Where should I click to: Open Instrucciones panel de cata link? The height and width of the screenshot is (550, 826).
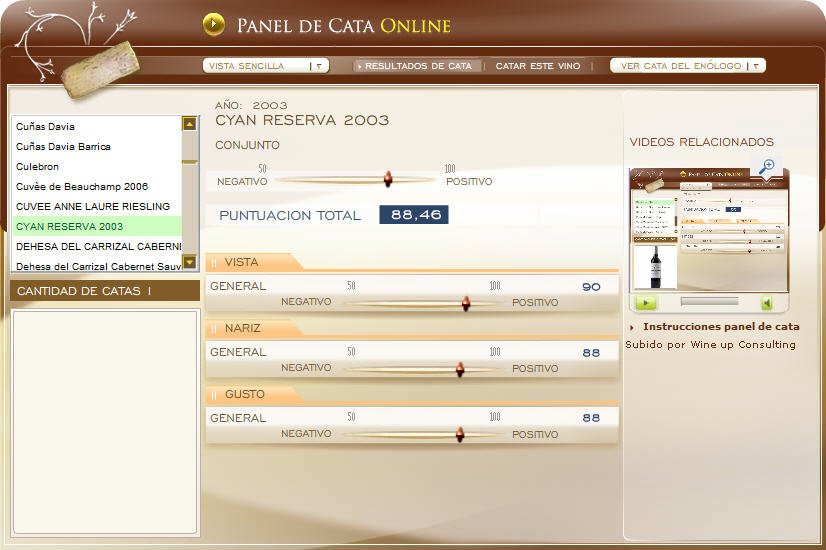721,327
